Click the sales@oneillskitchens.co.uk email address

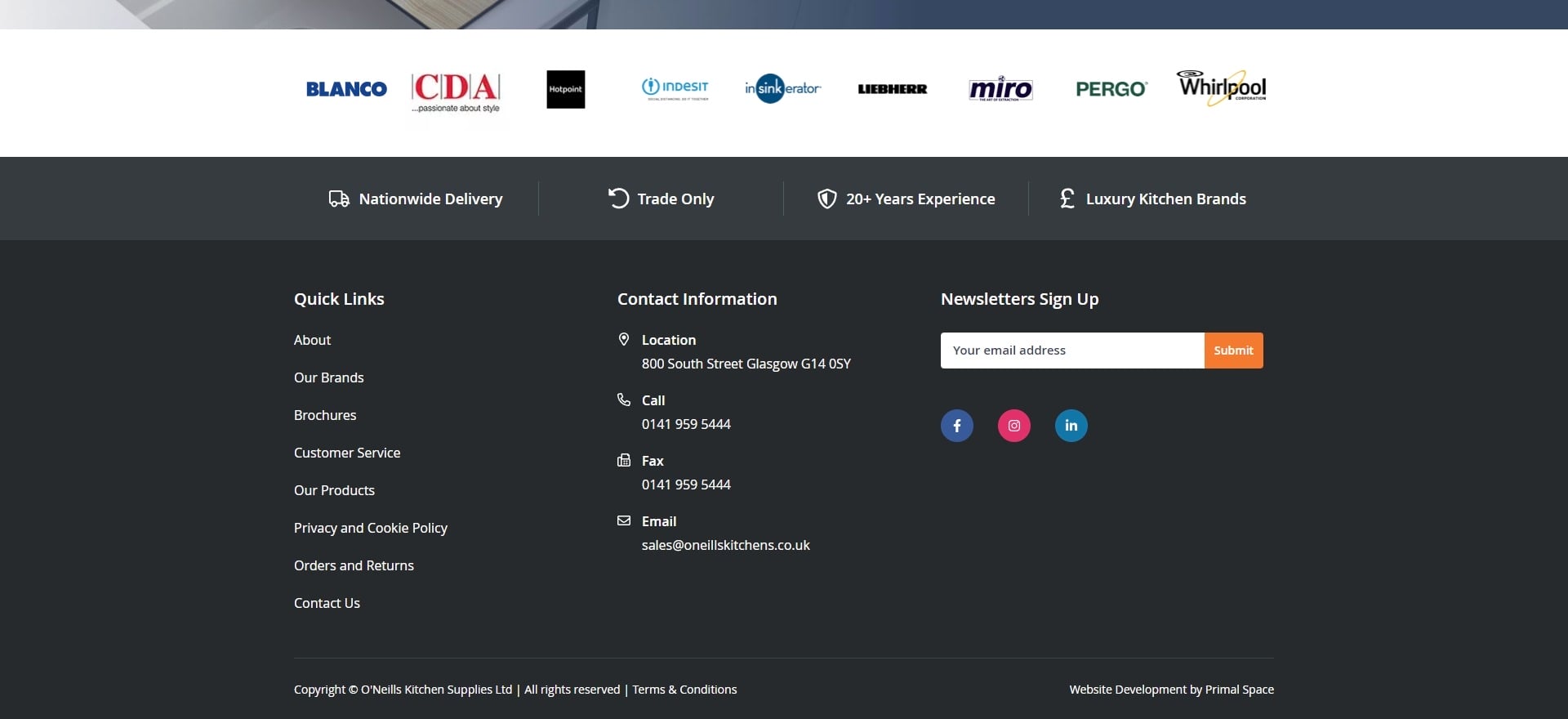coord(726,545)
